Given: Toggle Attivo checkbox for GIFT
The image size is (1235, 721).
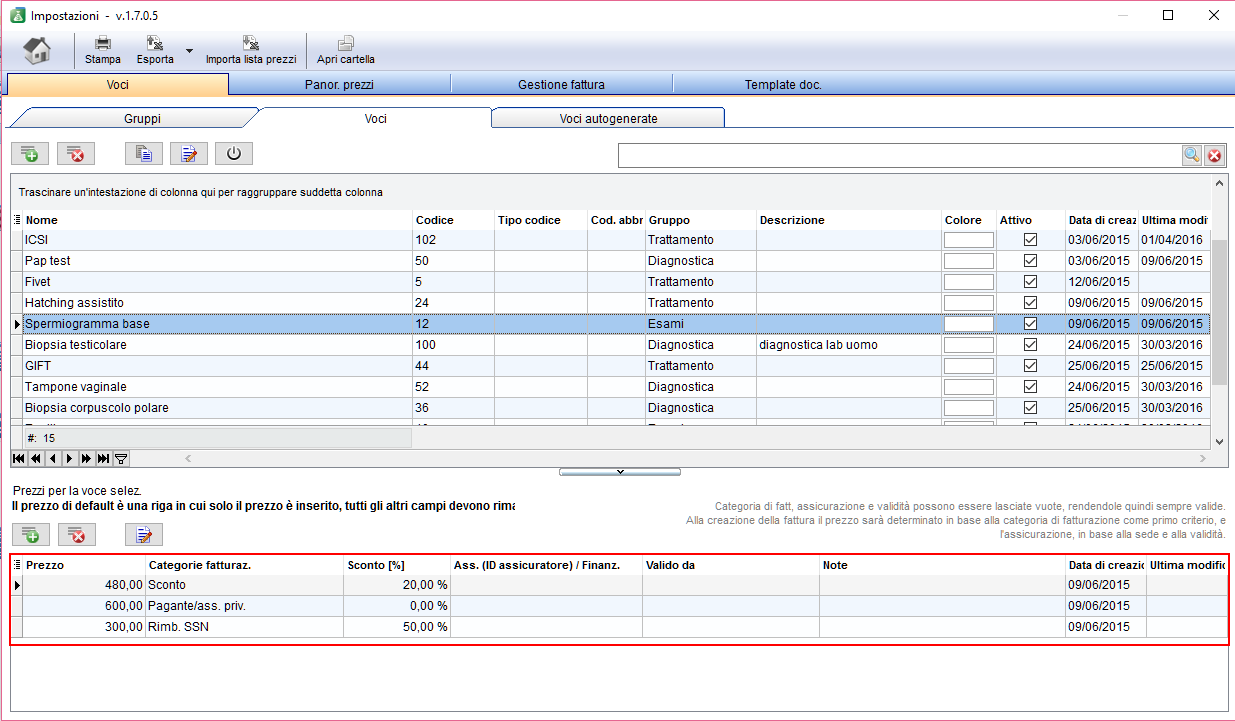Looking at the screenshot, I should [1030, 366].
